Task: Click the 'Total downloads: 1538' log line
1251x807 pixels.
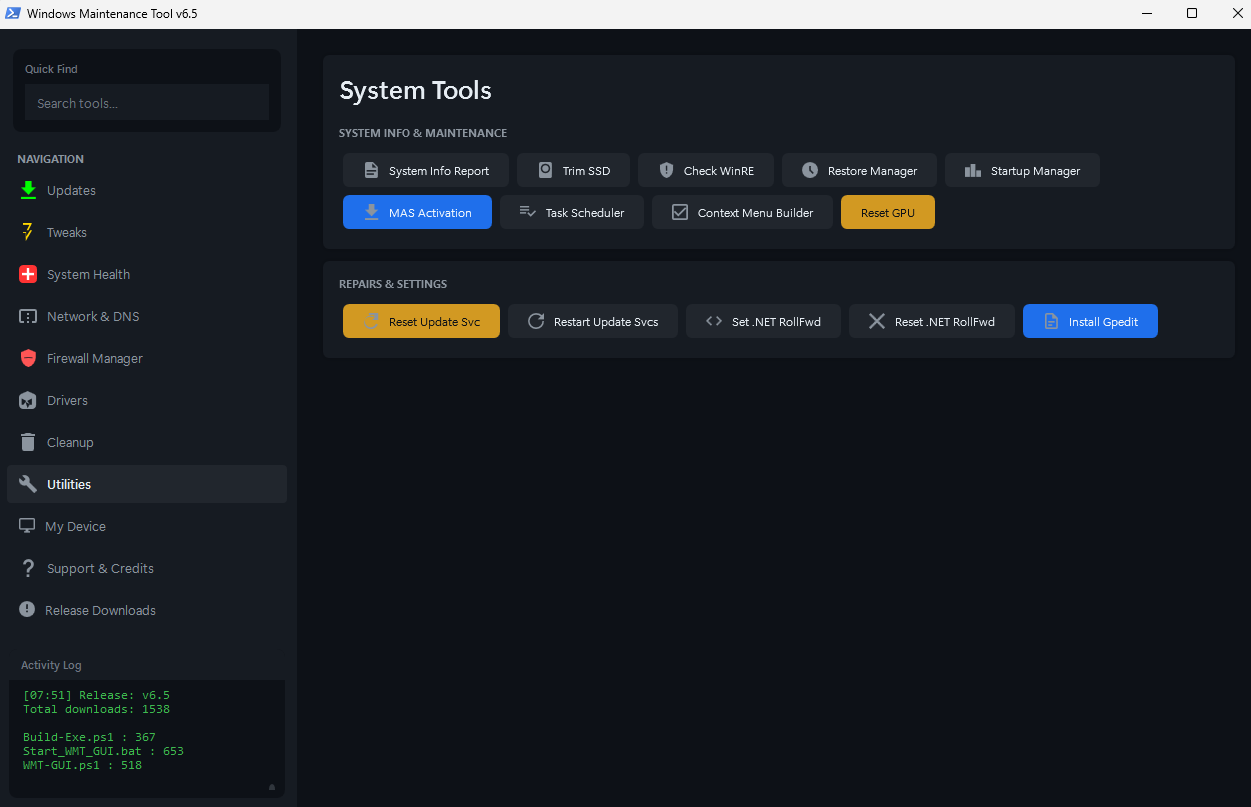Action: pos(96,709)
